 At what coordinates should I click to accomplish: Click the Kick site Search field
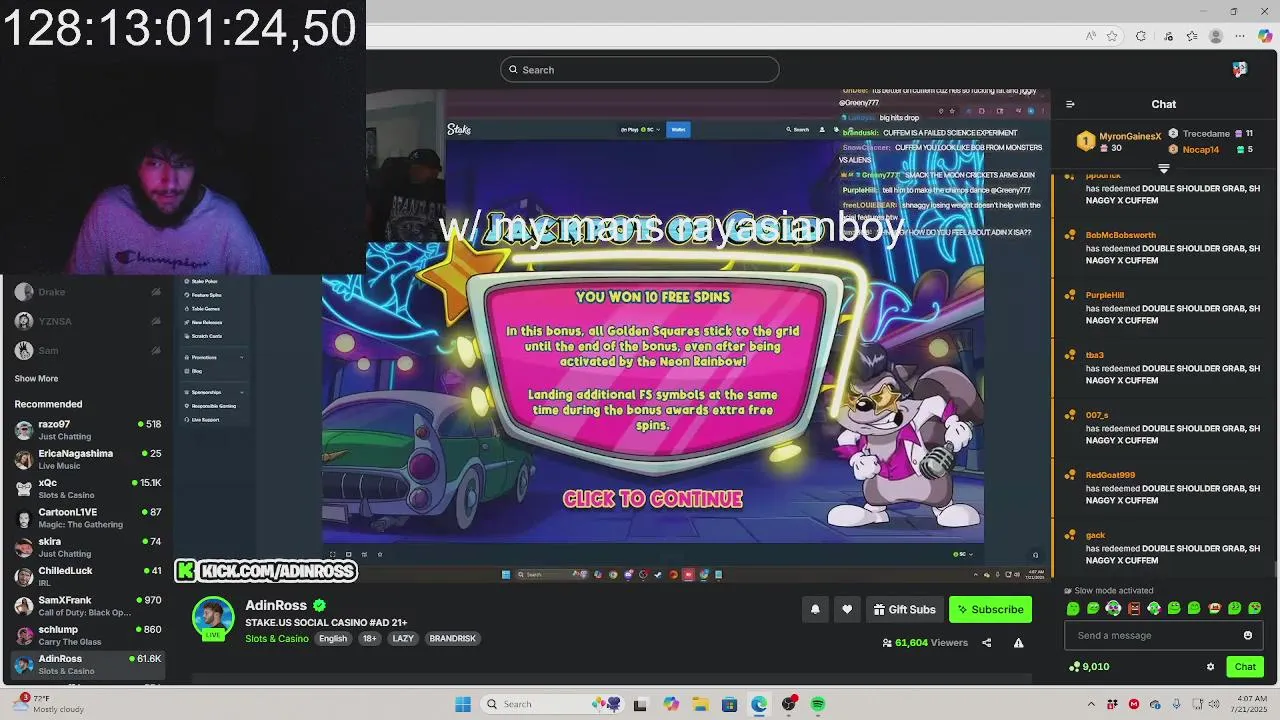point(640,69)
